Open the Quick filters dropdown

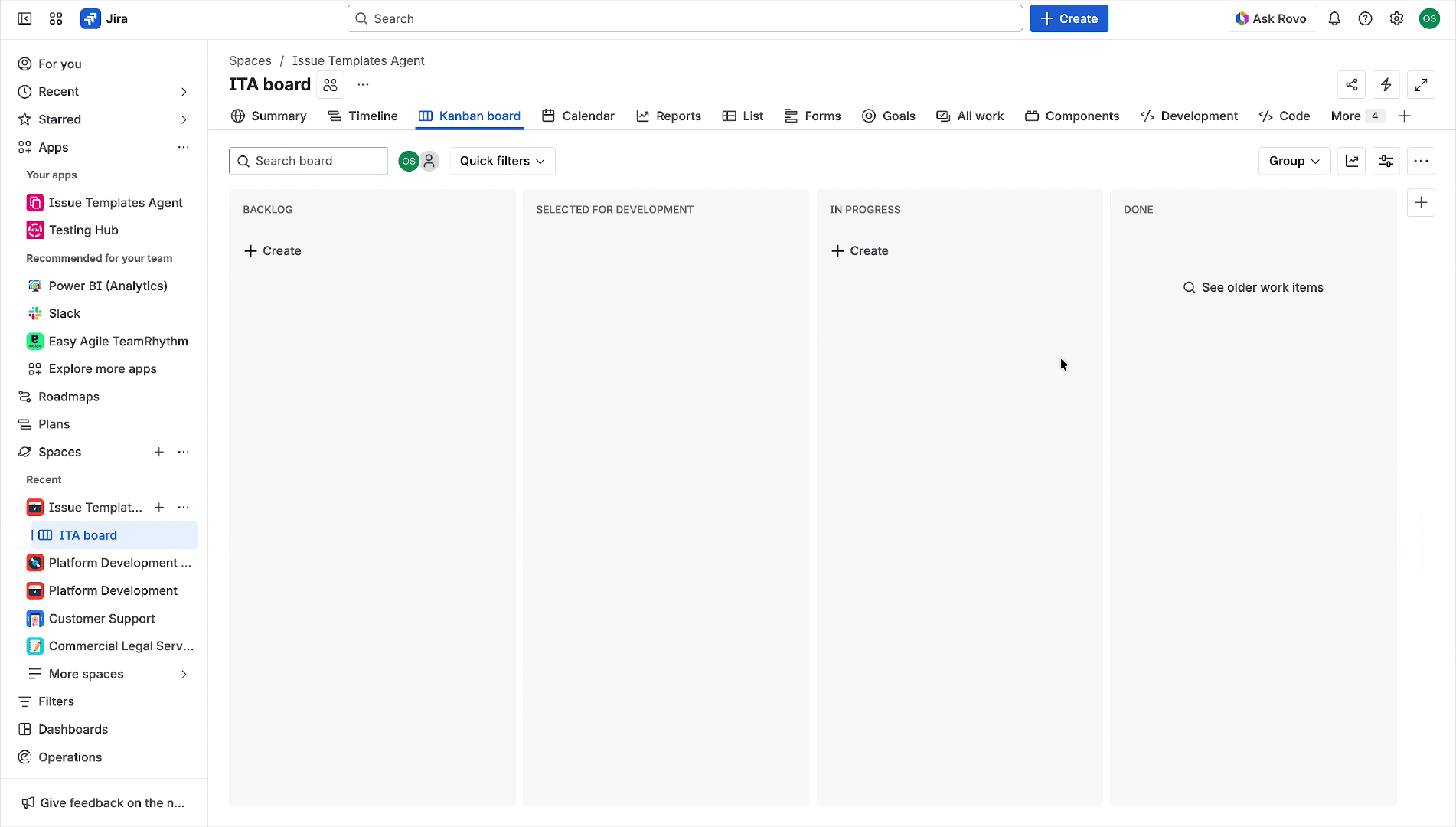(501, 161)
